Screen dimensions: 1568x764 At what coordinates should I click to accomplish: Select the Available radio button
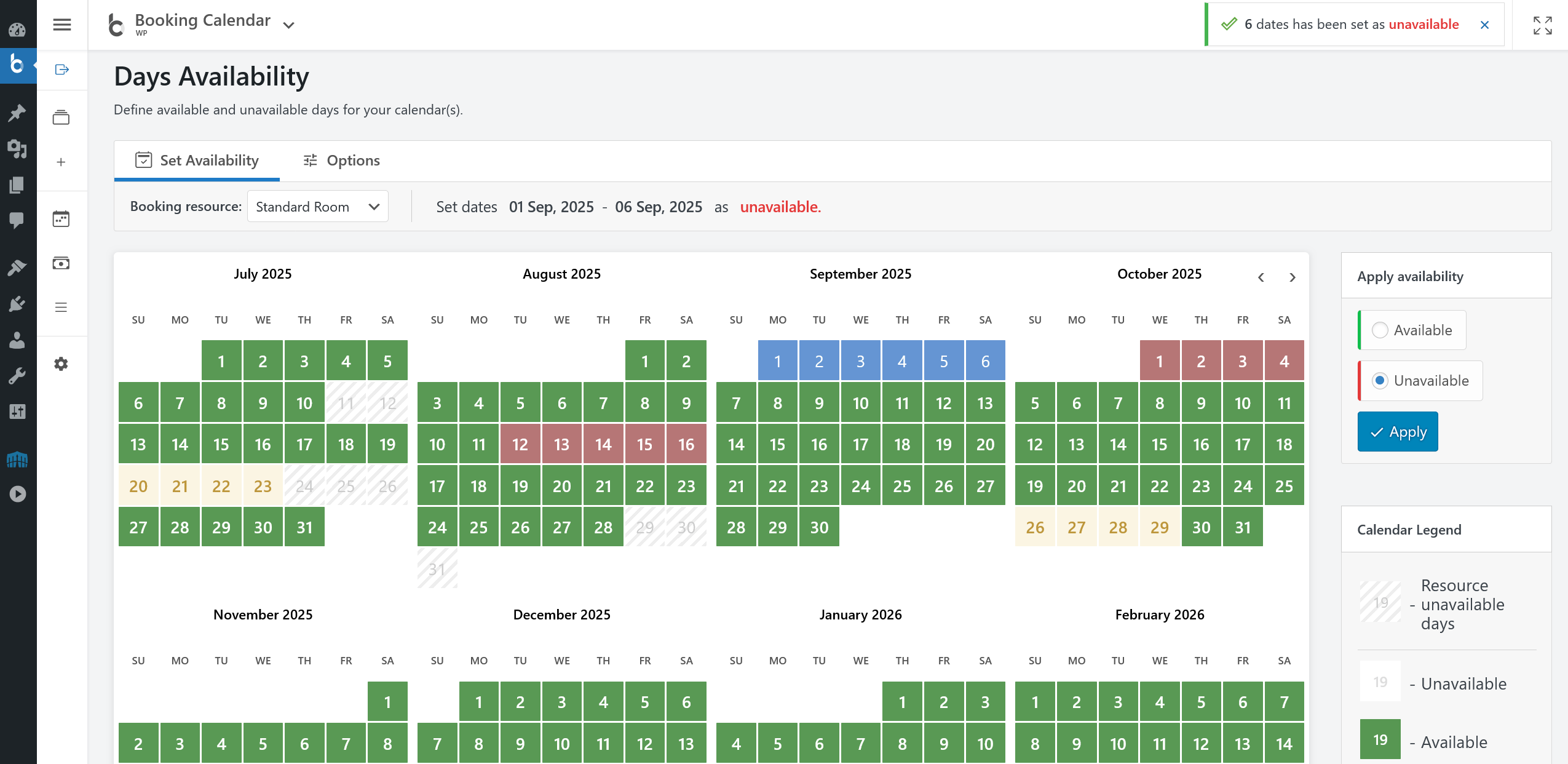pos(1380,330)
